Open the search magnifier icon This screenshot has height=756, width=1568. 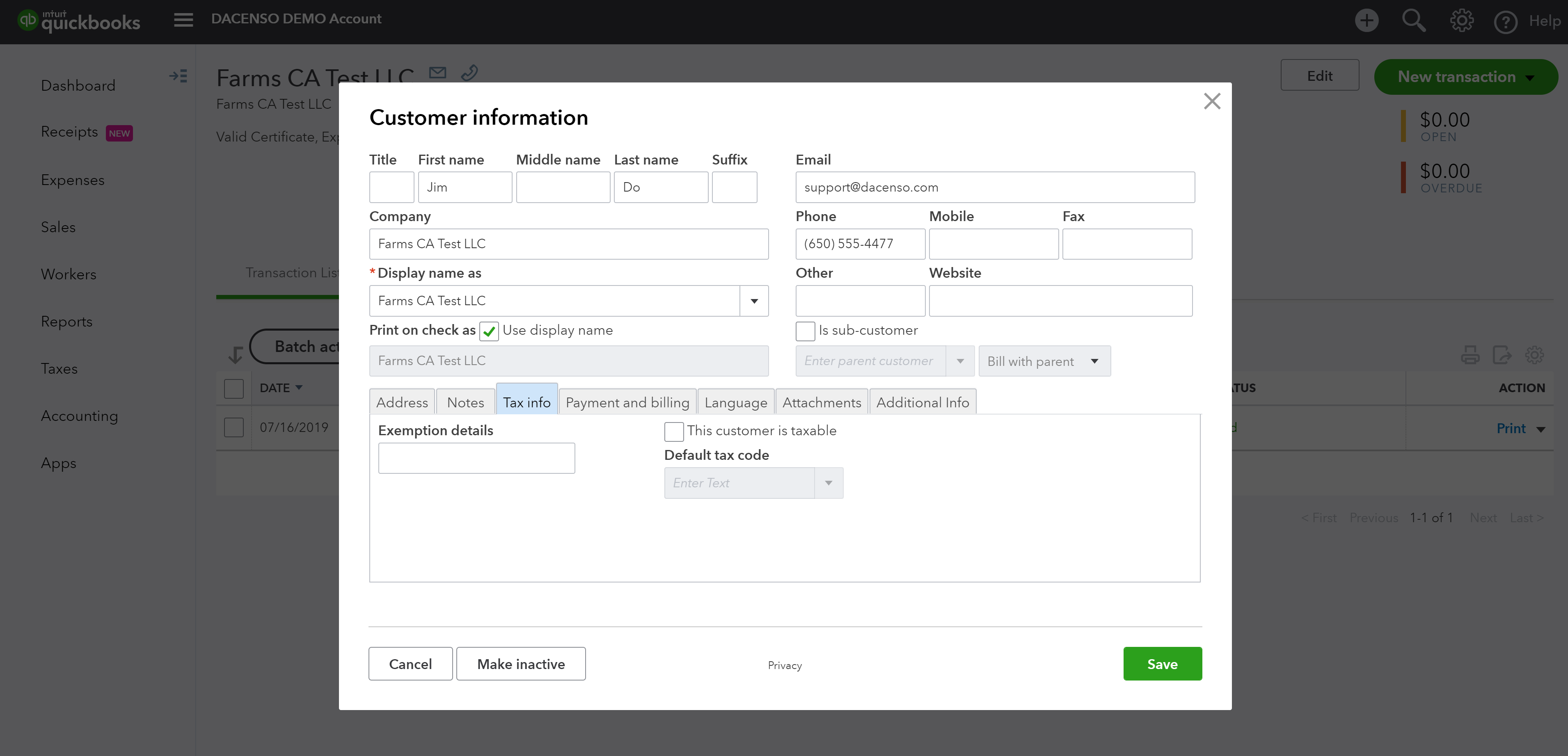(x=1413, y=21)
